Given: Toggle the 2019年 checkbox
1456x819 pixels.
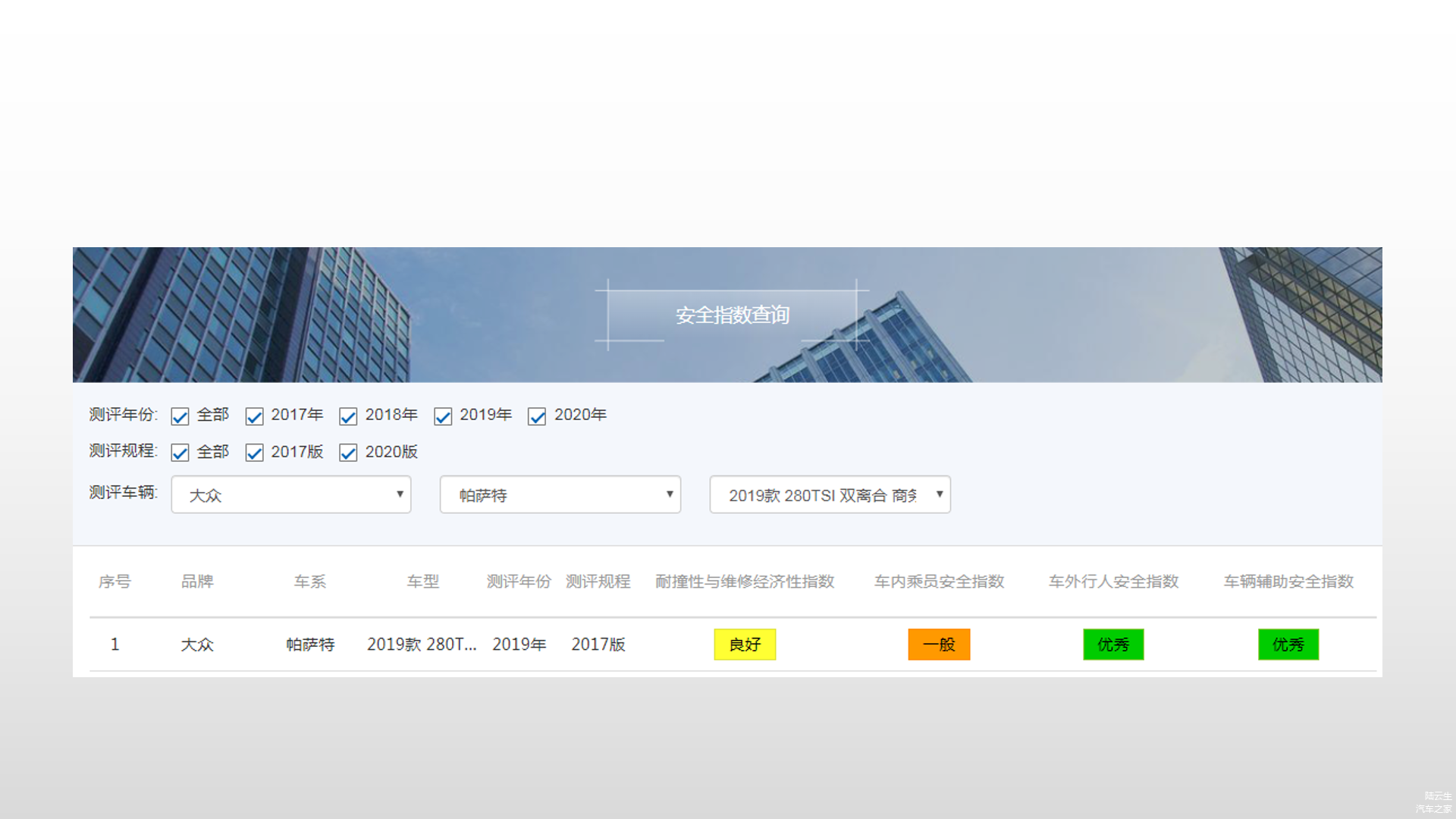Looking at the screenshot, I should pyautogui.click(x=443, y=416).
